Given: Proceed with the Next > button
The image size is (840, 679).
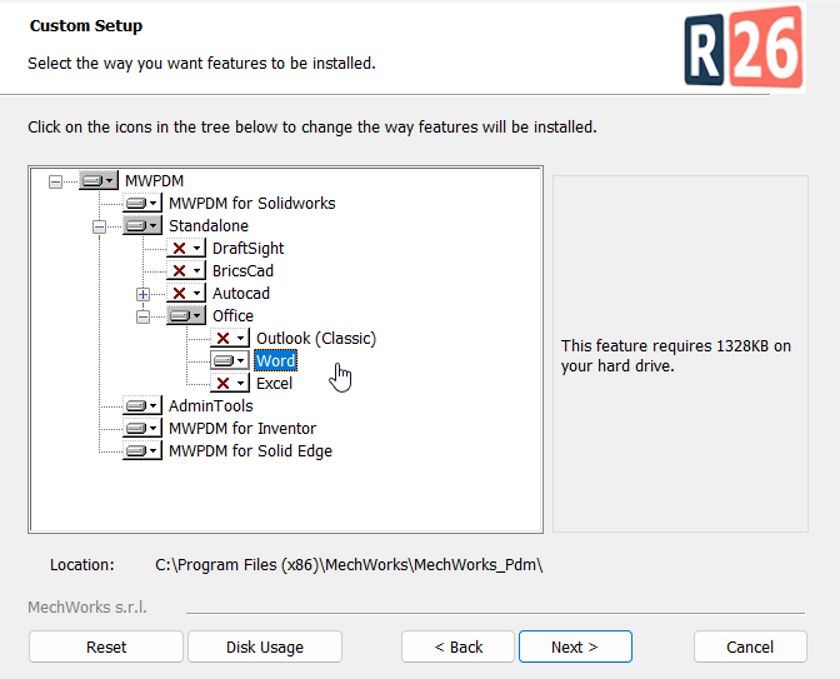Looking at the screenshot, I should (575, 647).
